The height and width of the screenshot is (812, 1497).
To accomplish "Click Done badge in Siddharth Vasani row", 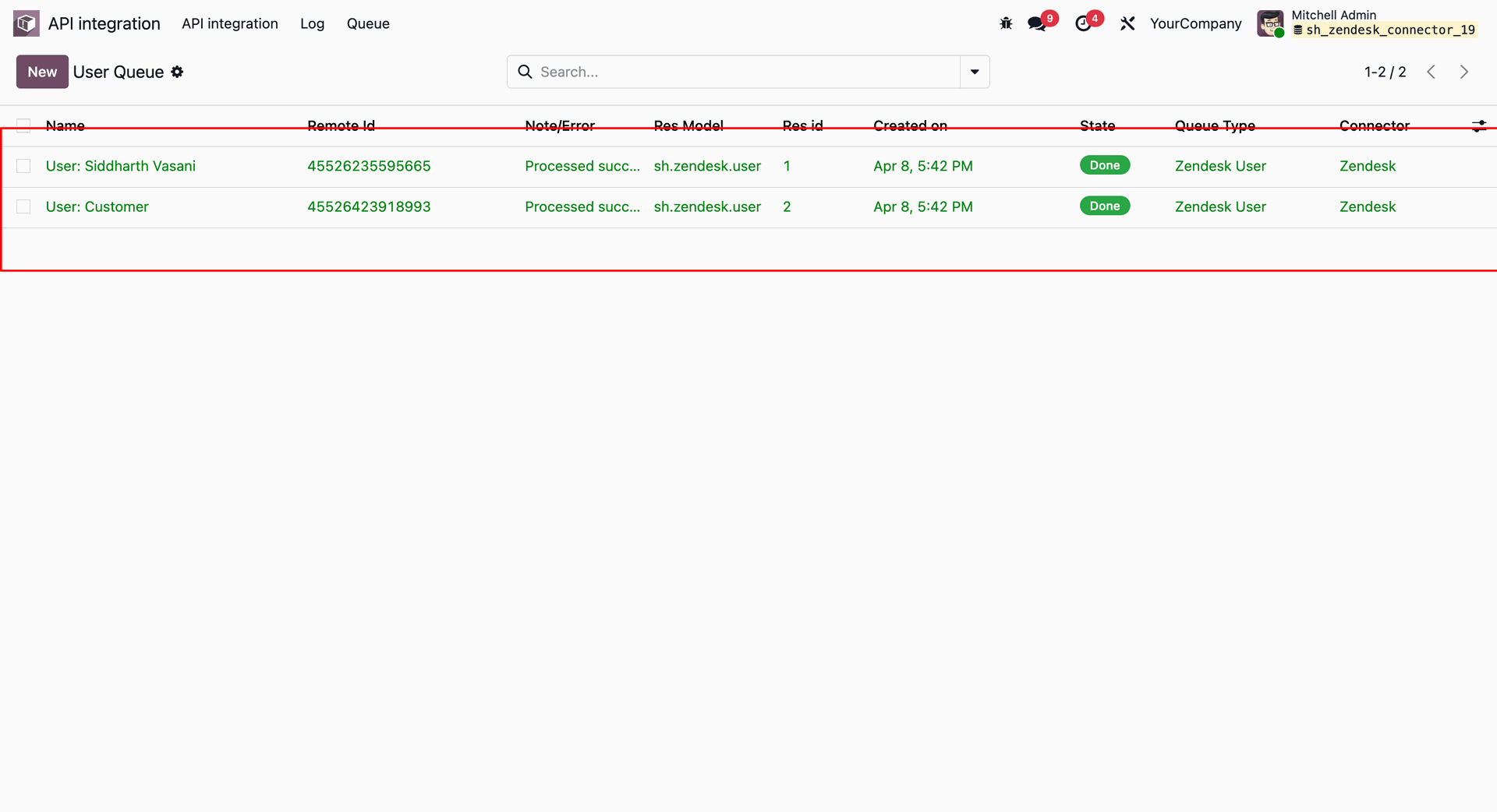I will point(1105,165).
